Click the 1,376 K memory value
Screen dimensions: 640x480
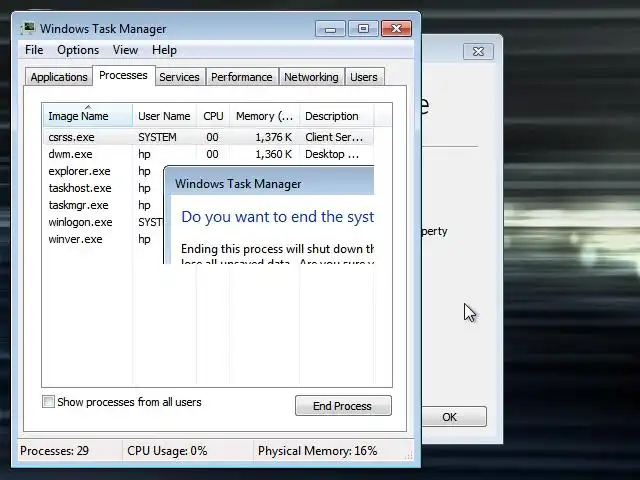273,137
